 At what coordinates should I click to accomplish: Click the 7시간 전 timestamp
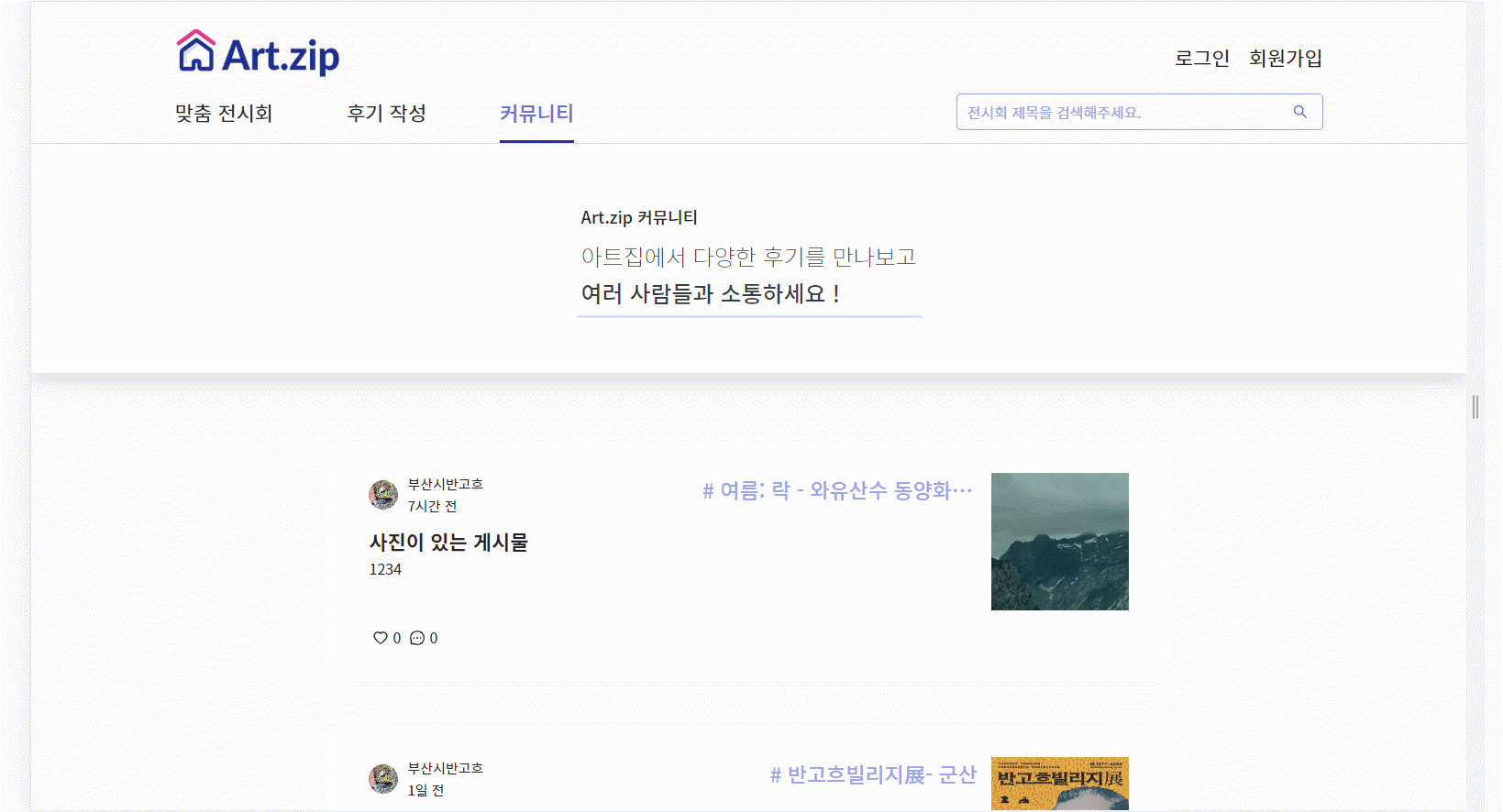(x=432, y=506)
